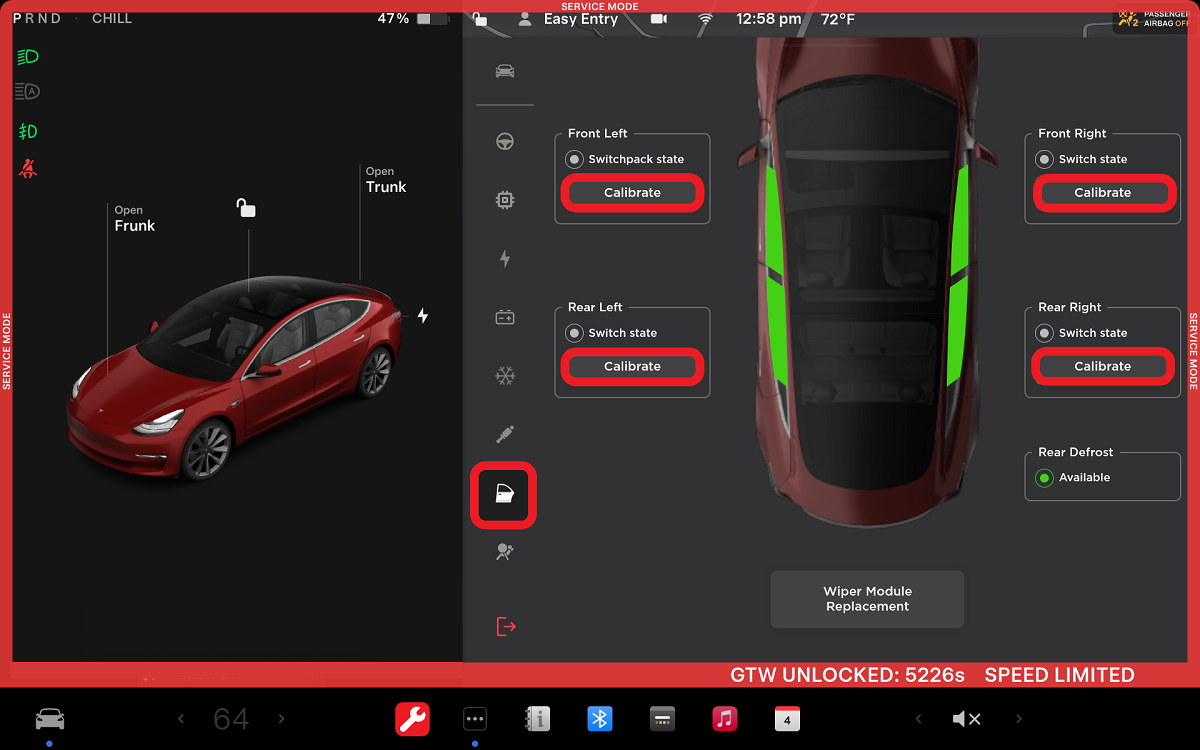The width and height of the screenshot is (1200, 750).
Task: Open the red wrench service app
Action: tap(412, 719)
